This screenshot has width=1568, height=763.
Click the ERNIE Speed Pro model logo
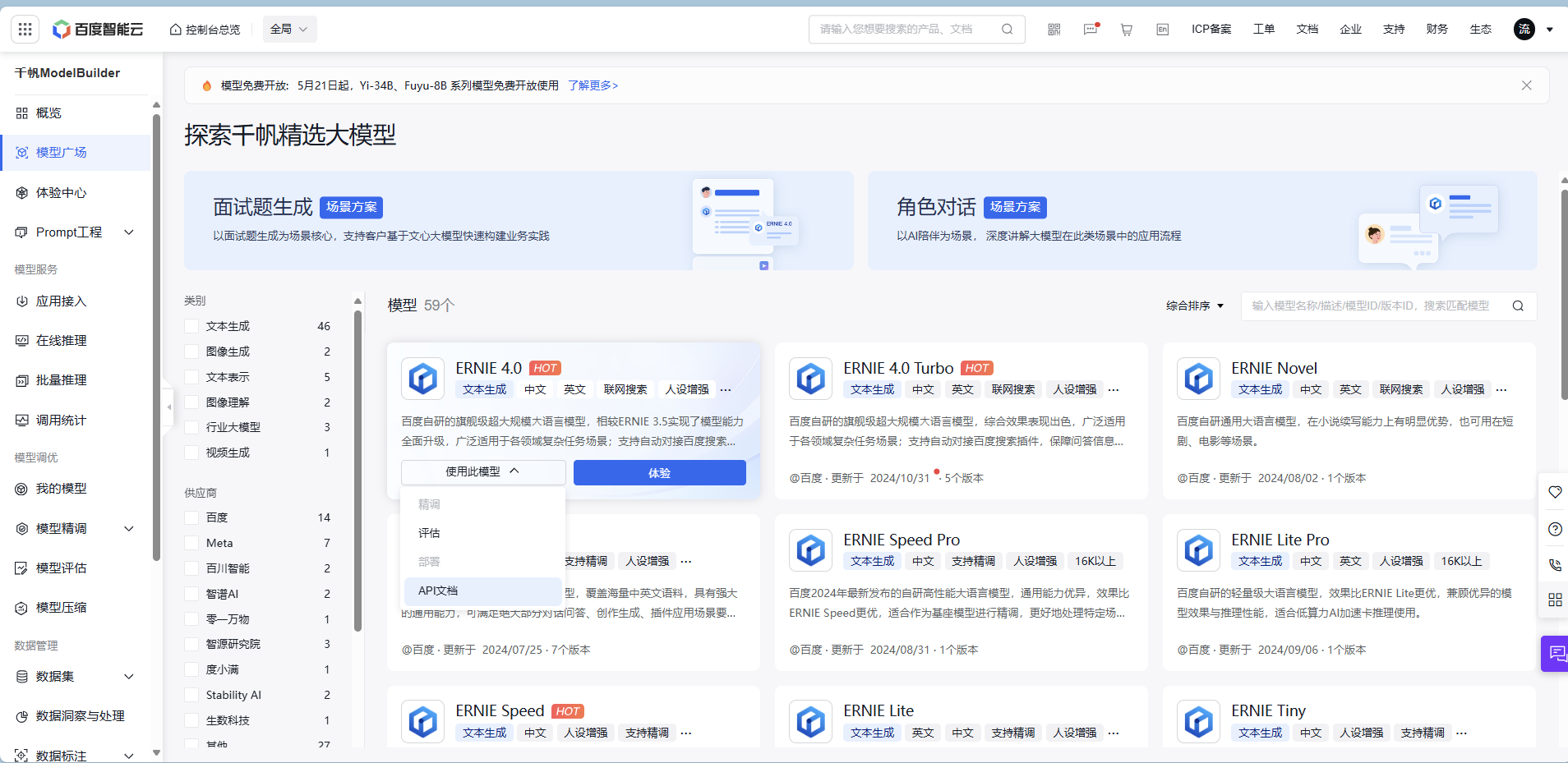click(811, 550)
